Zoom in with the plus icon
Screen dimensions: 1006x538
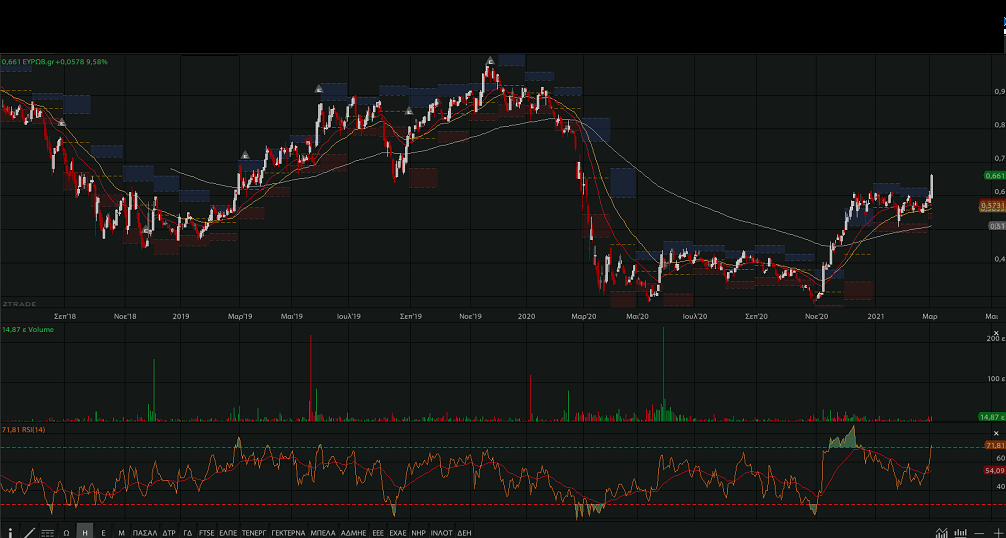click(997, 532)
